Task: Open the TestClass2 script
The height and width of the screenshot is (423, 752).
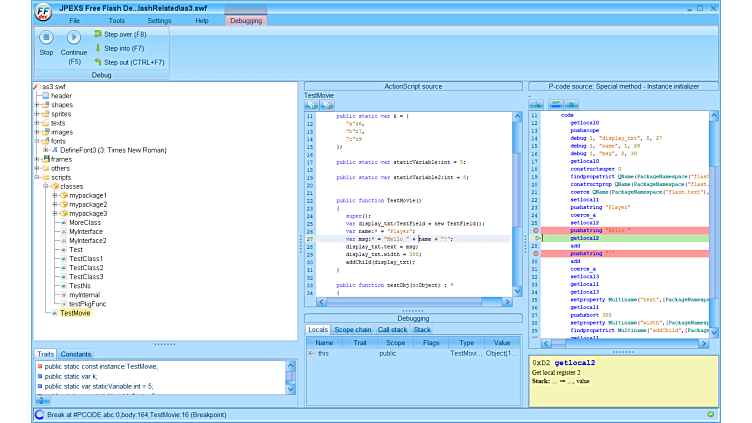Action: (86, 268)
